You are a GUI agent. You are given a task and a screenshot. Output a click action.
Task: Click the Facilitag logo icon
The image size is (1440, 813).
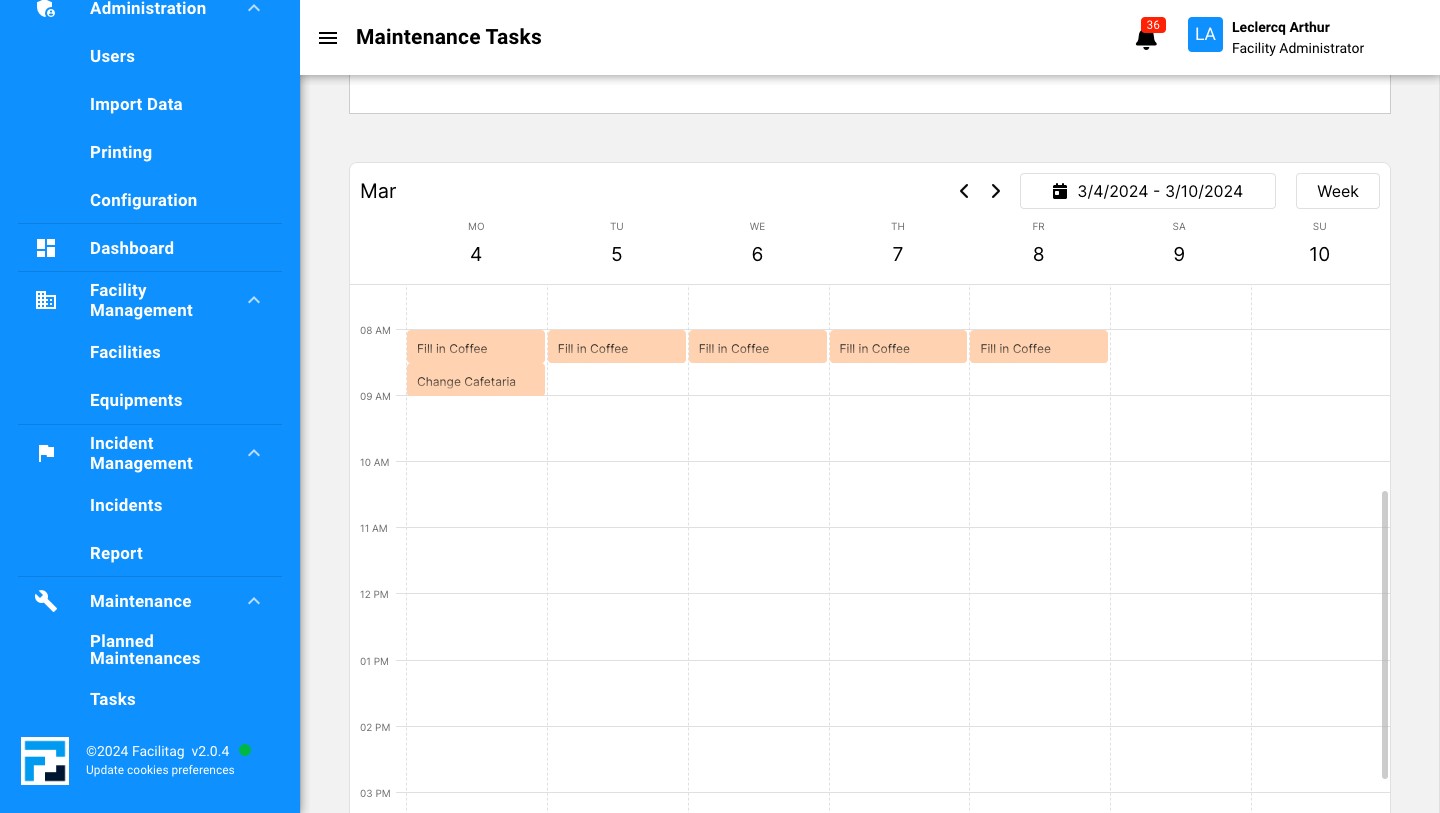[x=45, y=761]
